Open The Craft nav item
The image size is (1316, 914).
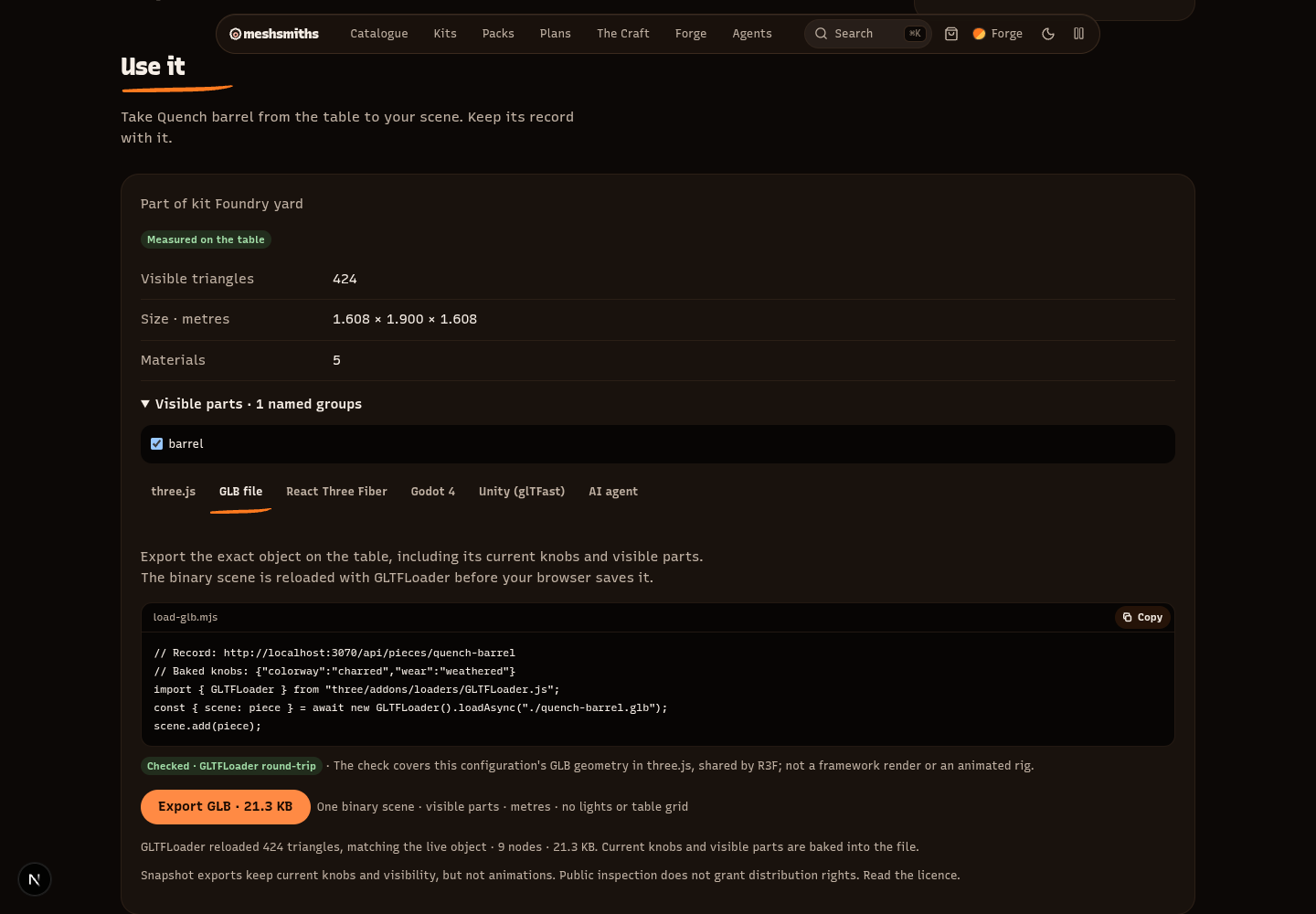point(623,34)
